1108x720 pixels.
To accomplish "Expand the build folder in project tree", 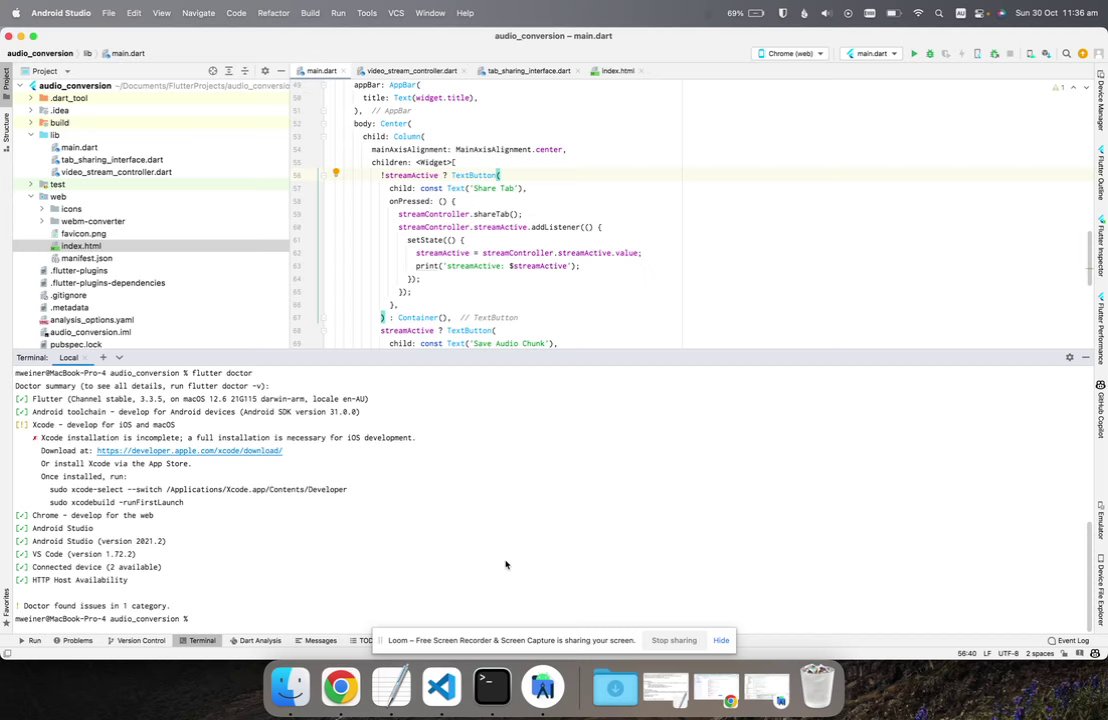I will pos(31,123).
